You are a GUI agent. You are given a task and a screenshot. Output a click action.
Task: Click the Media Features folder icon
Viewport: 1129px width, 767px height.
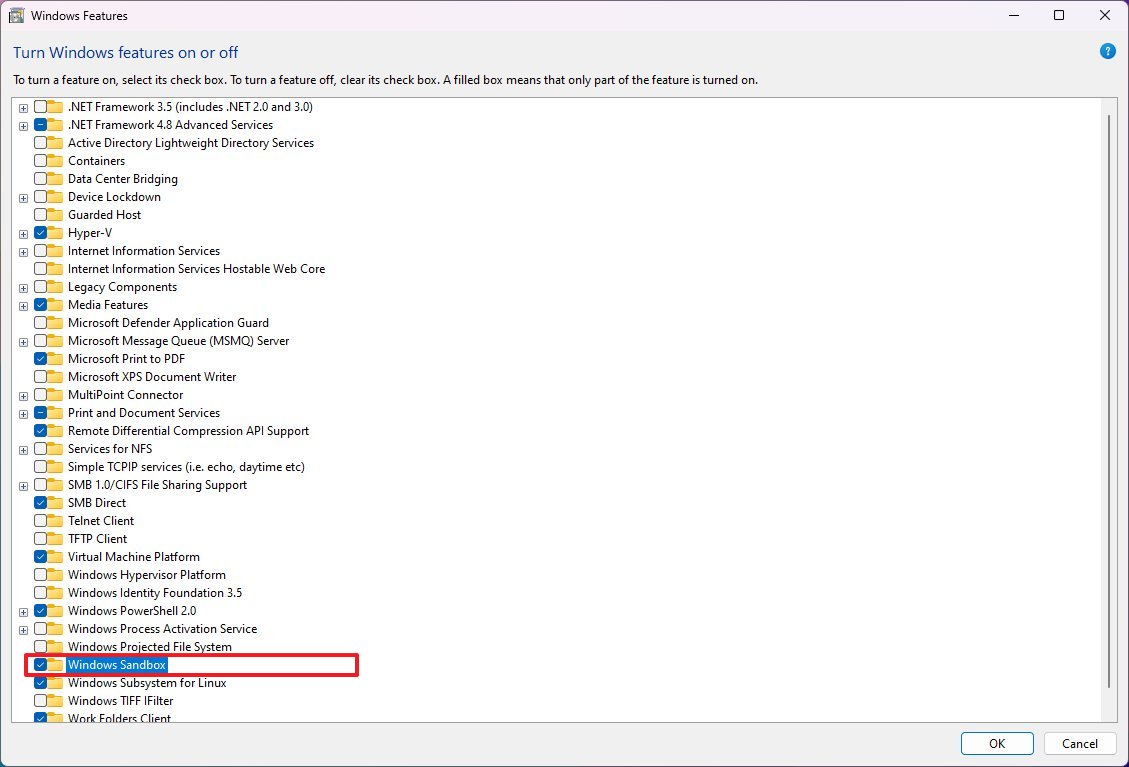point(55,305)
